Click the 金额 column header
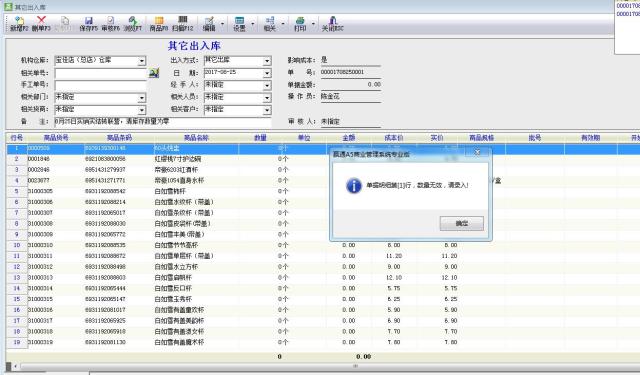 [x=349, y=138]
